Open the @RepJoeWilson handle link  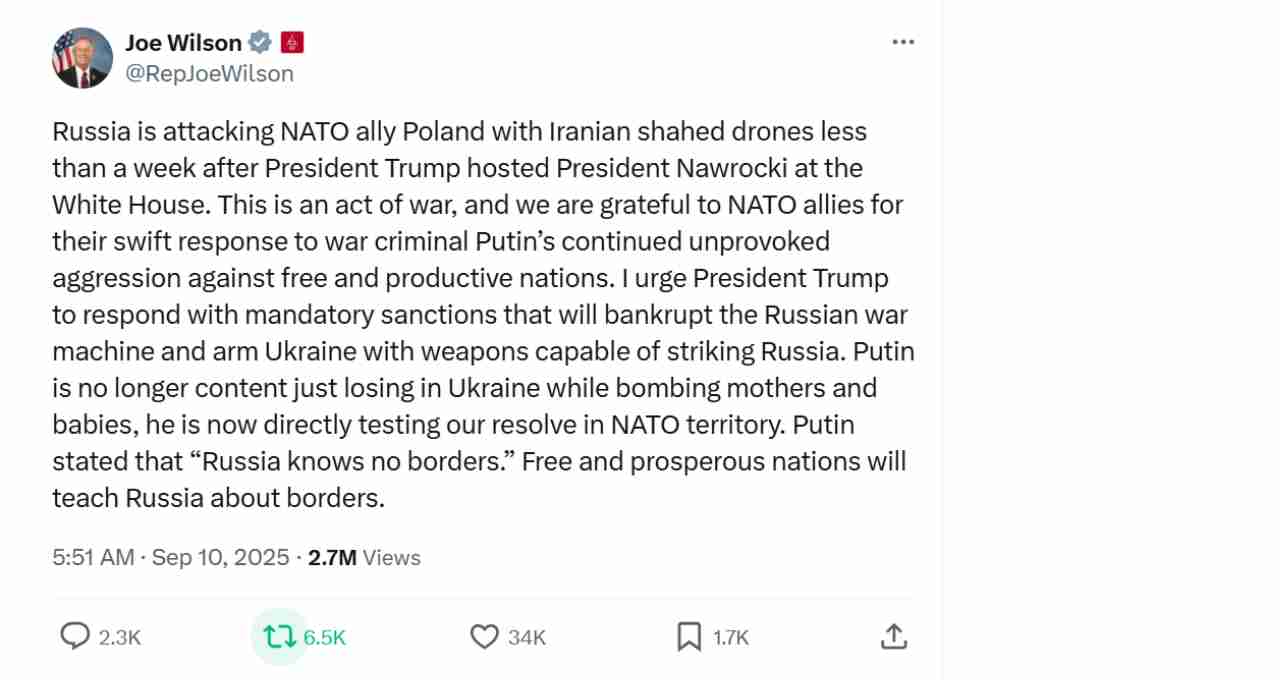click(x=209, y=74)
